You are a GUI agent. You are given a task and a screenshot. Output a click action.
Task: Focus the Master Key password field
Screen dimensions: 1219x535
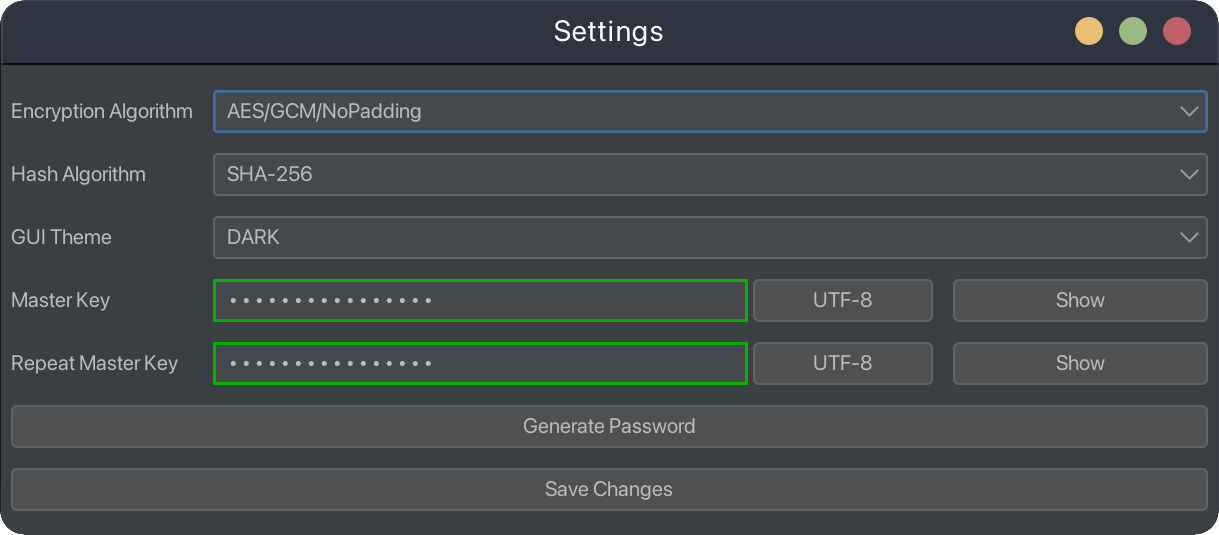(x=480, y=300)
